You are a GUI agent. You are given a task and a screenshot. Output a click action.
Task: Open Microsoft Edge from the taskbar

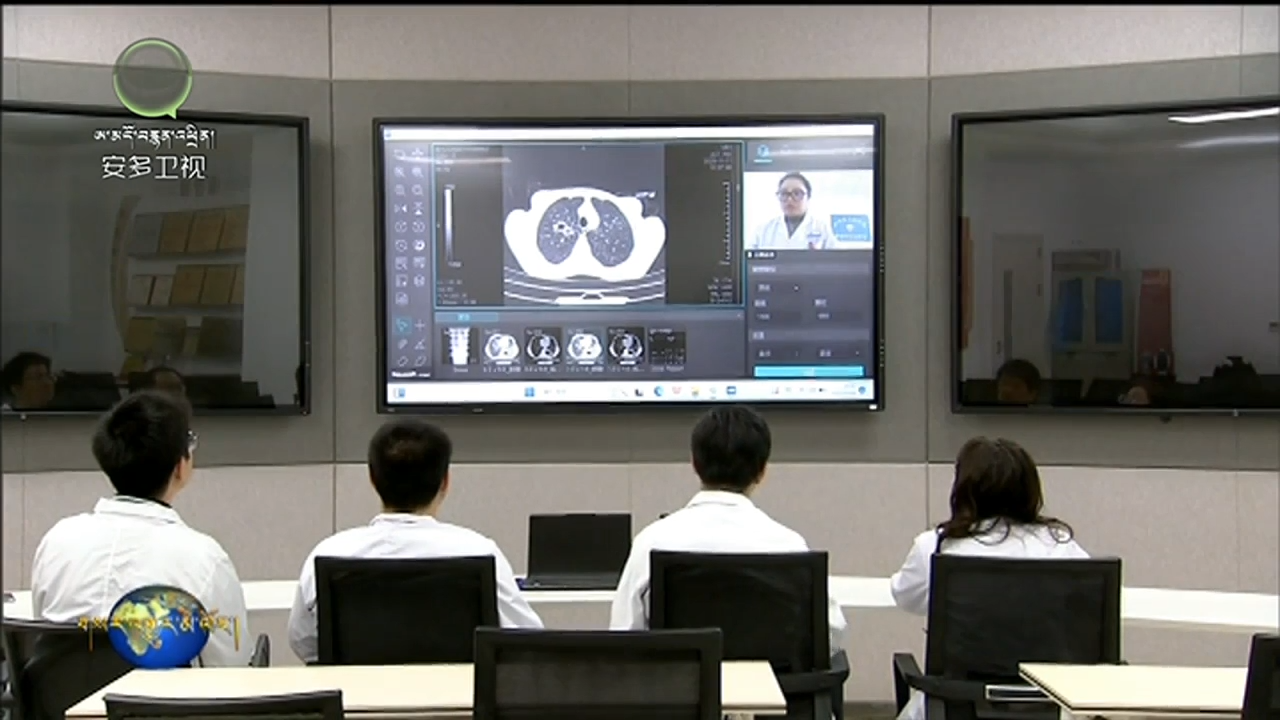(659, 391)
